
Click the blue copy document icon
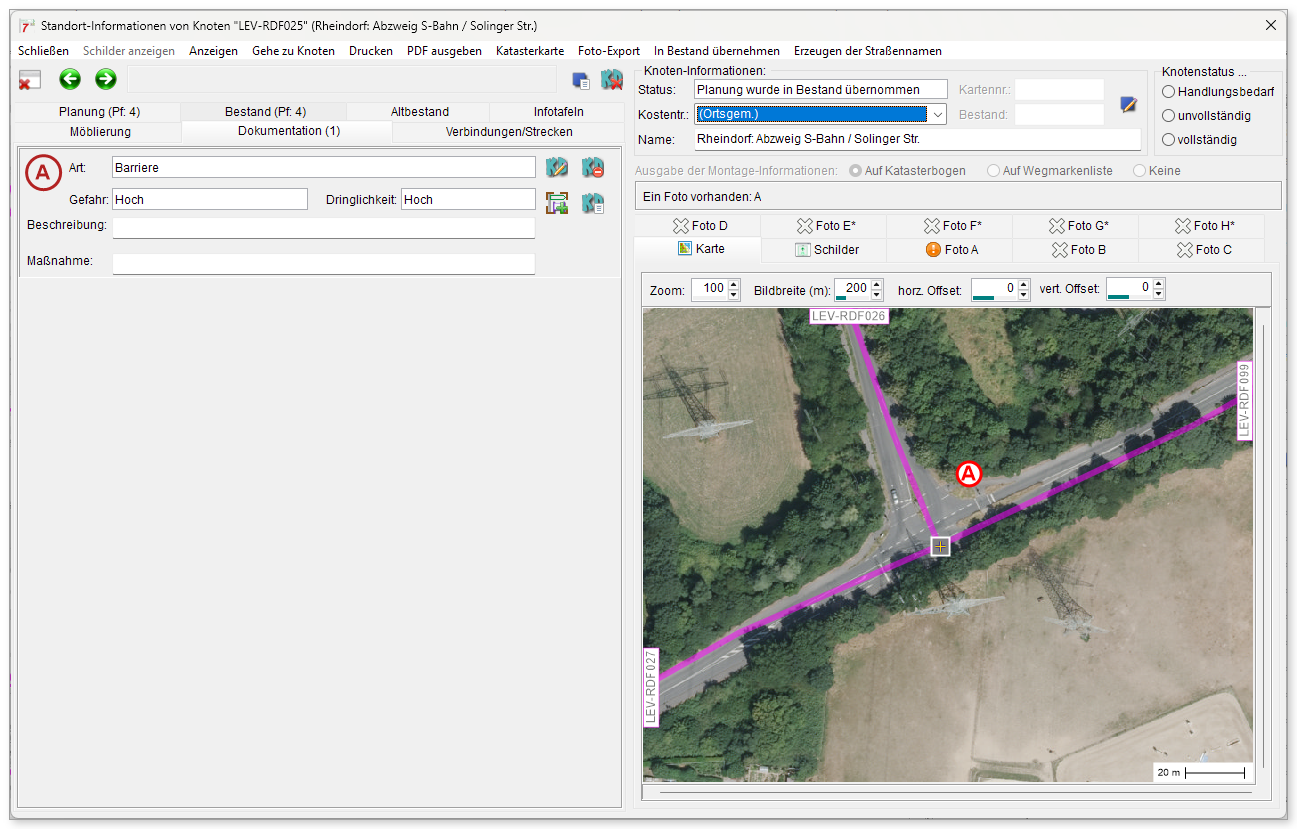581,81
